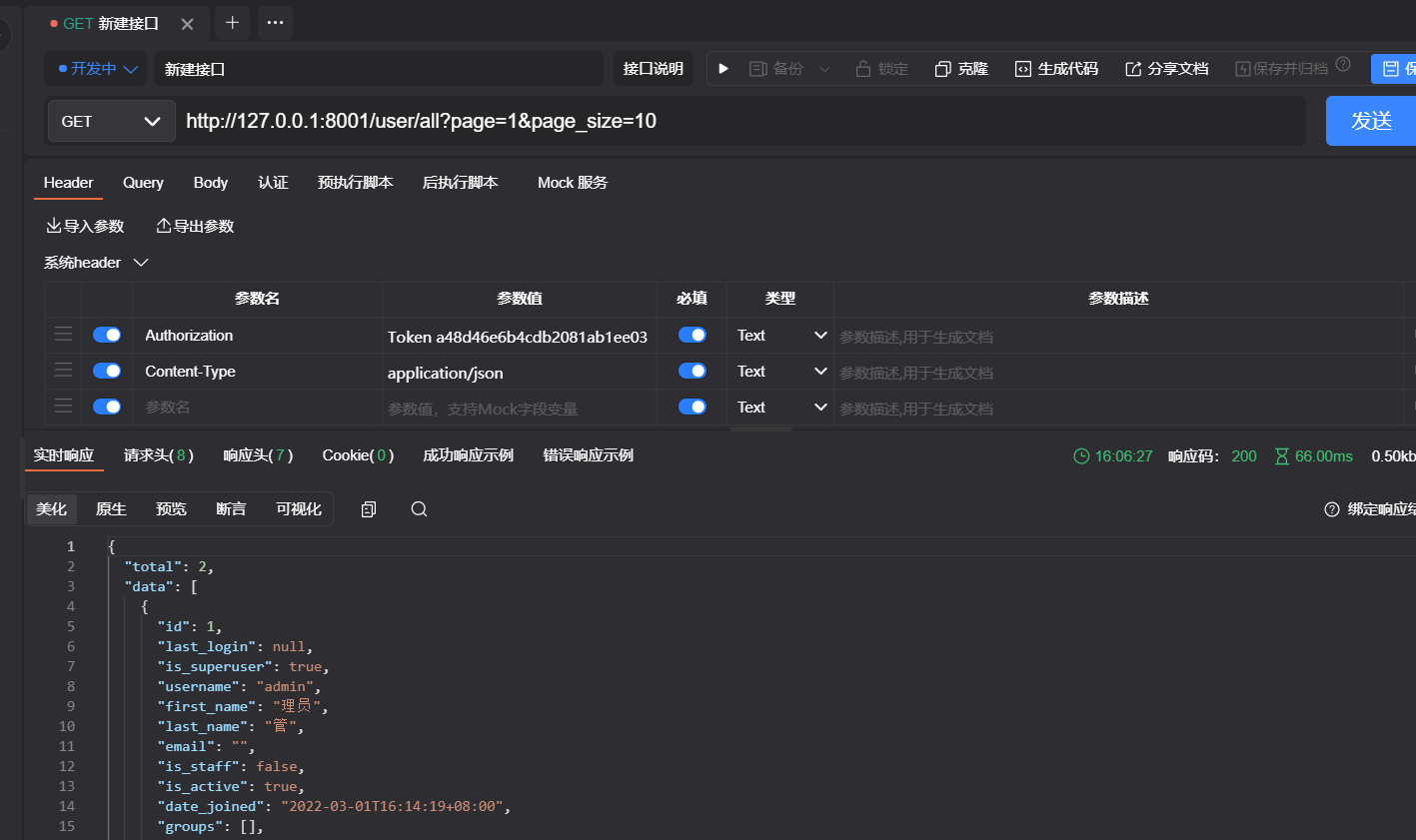The height and width of the screenshot is (840, 1416).
Task: Open a new tab with plus icon
Action: [232, 22]
